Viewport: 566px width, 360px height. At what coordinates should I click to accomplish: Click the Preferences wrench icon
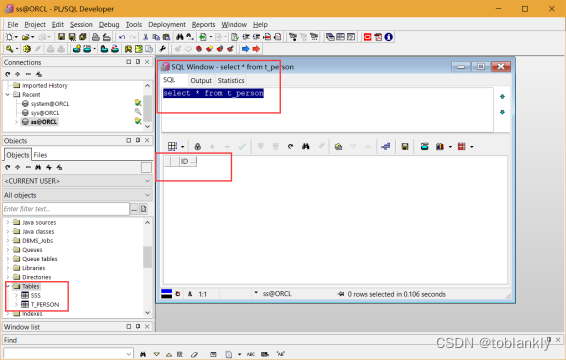coord(162,49)
